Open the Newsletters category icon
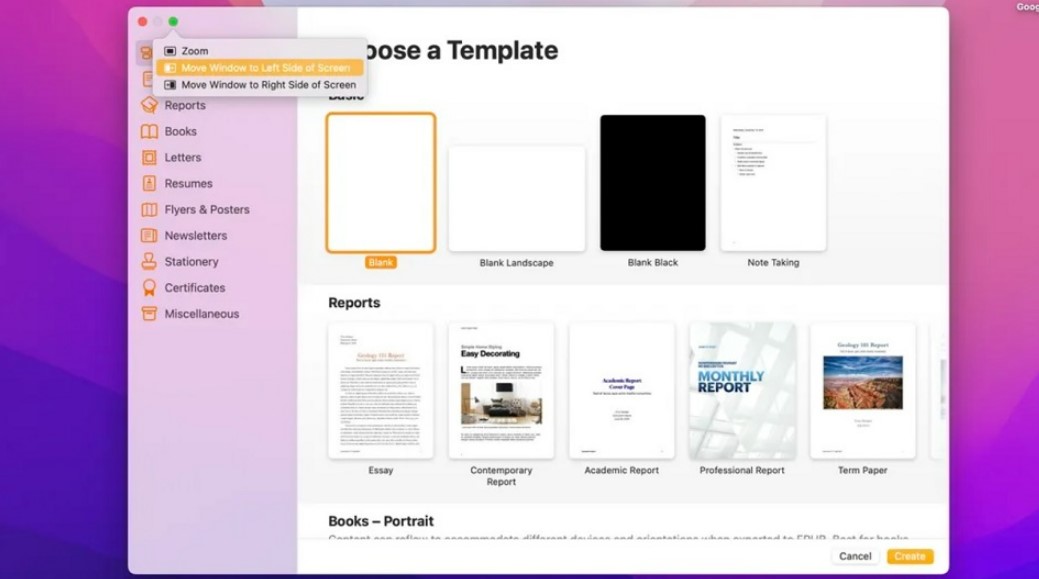 (x=149, y=235)
